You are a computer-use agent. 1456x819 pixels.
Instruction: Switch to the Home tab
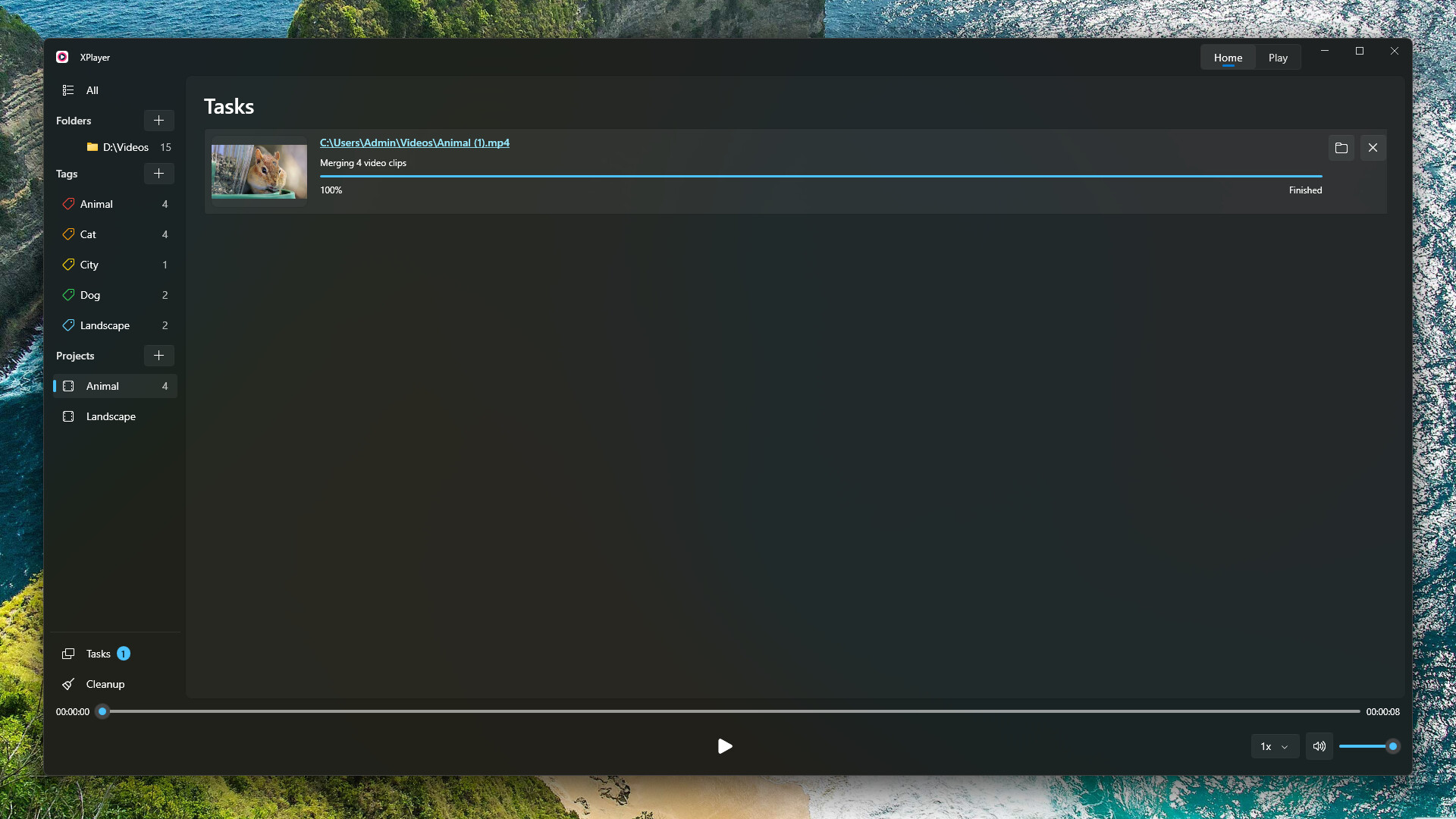[1228, 58]
